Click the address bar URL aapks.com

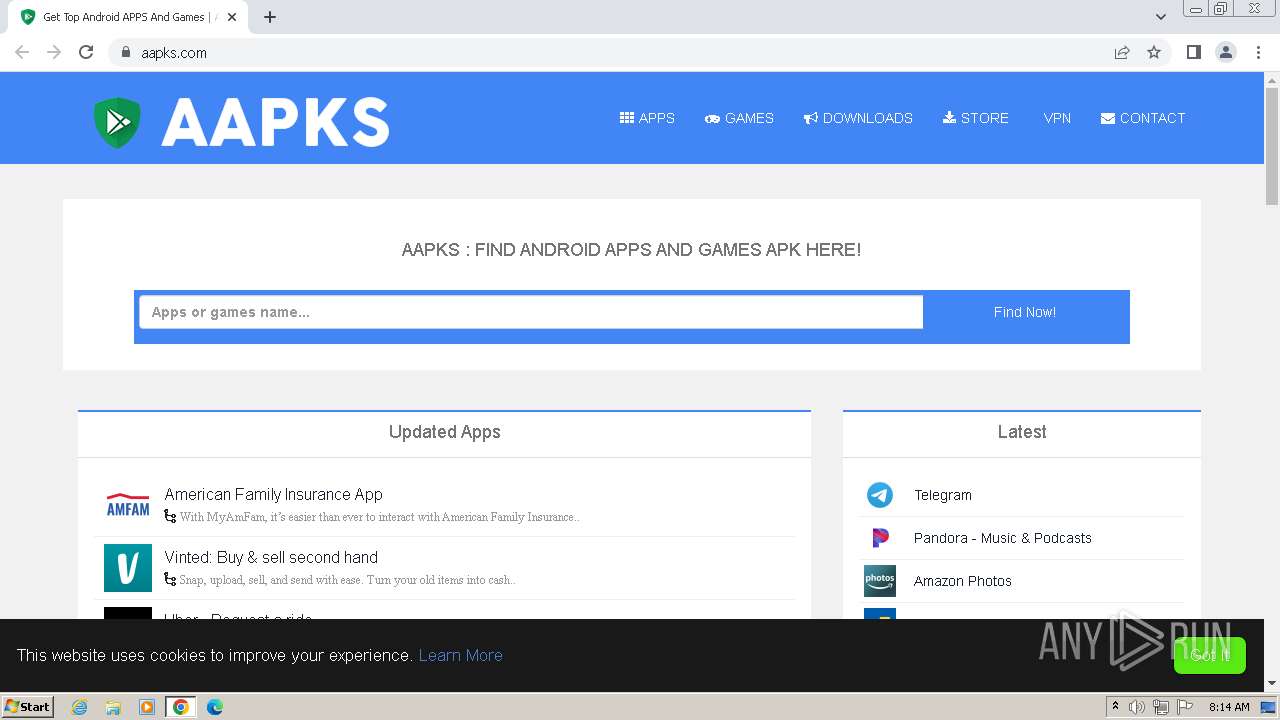174,53
